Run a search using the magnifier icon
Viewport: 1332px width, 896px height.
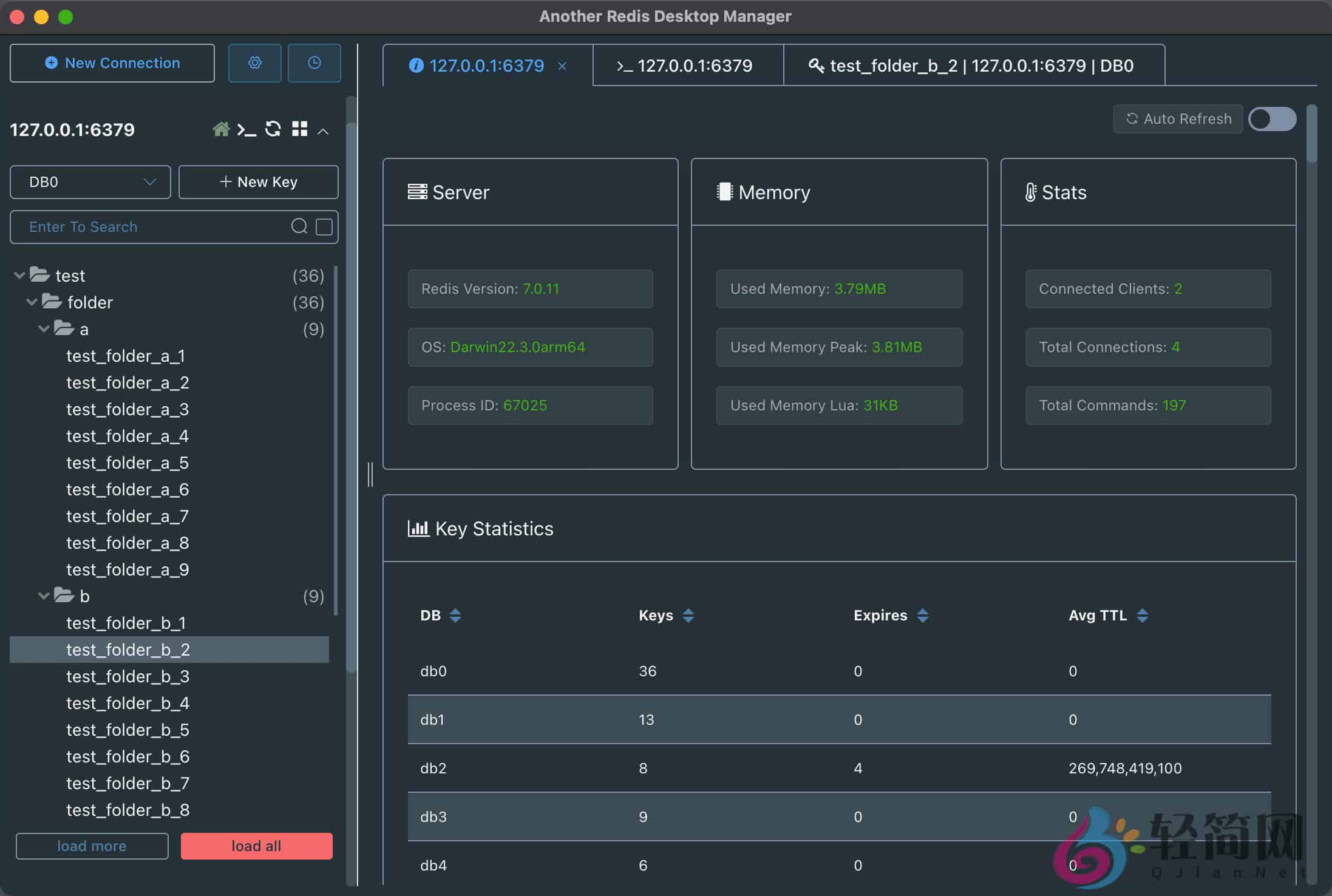(x=300, y=226)
